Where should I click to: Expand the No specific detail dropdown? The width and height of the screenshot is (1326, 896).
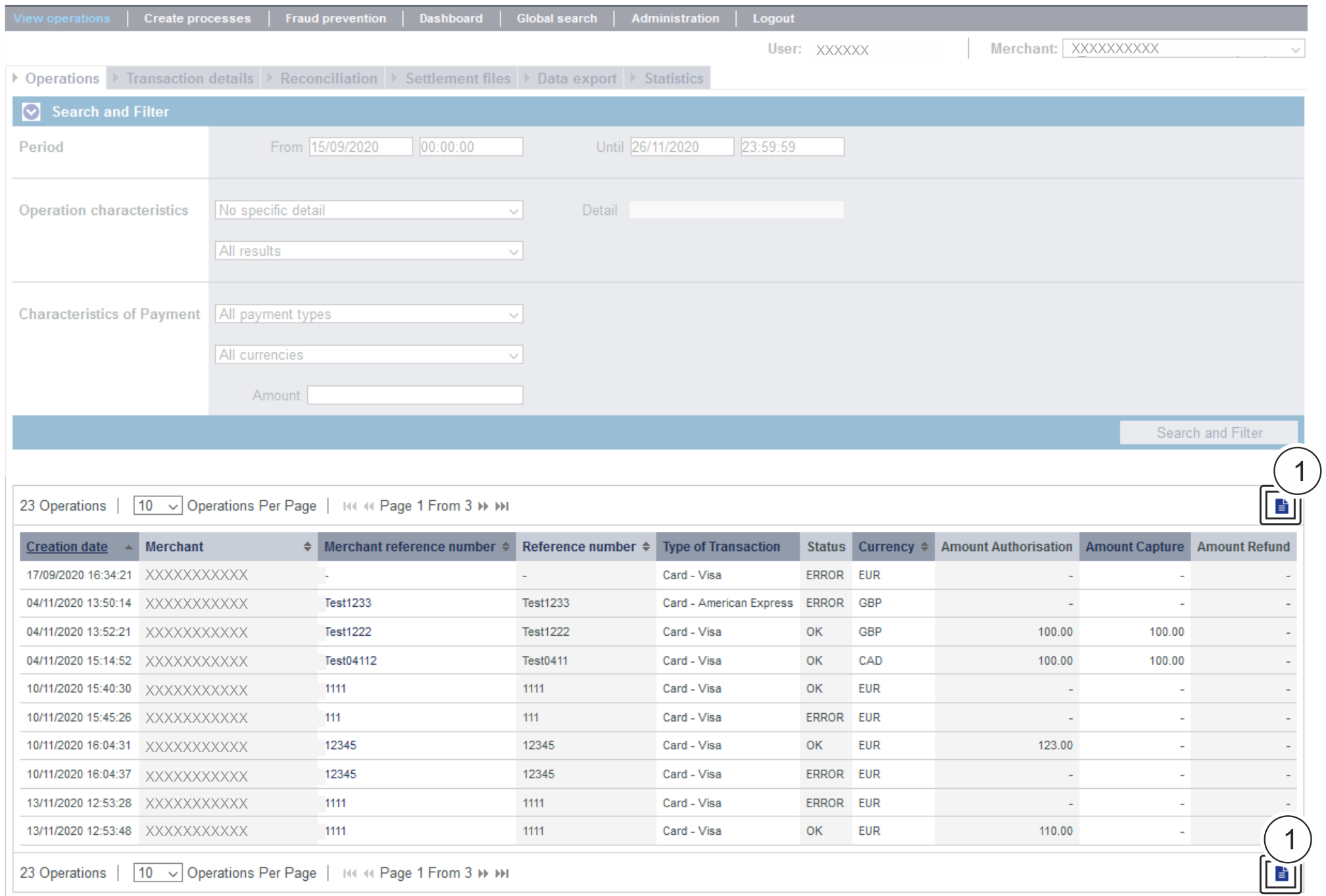[x=368, y=210]
